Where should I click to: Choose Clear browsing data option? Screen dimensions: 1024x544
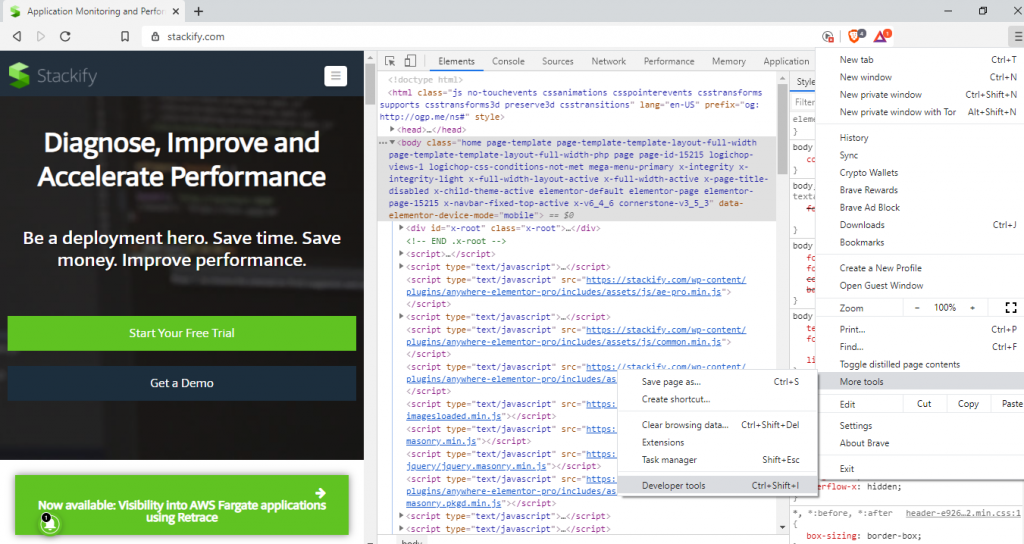click(x=717, y=424)
